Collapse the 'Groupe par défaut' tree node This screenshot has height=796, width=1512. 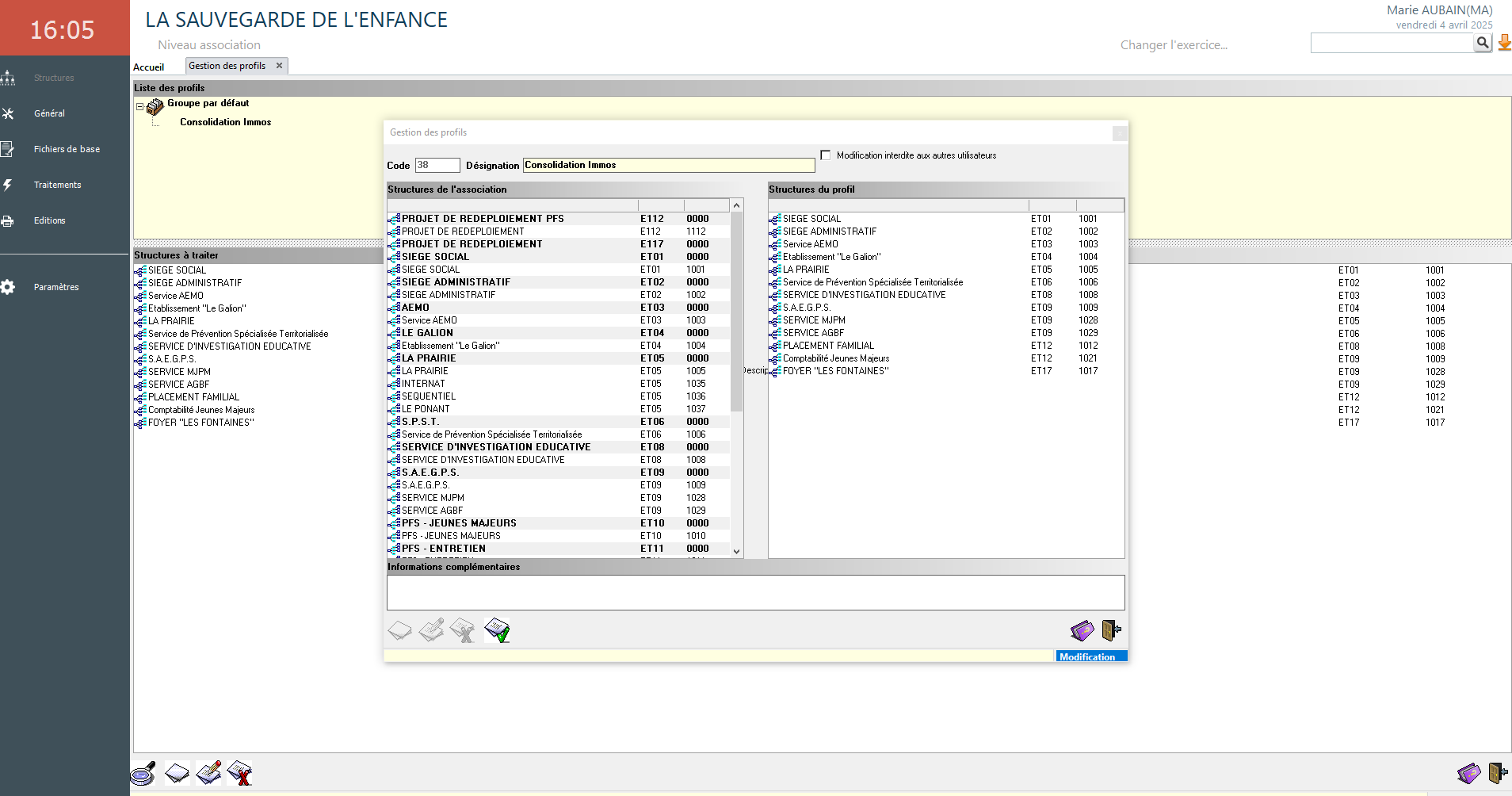click(139, 106)
